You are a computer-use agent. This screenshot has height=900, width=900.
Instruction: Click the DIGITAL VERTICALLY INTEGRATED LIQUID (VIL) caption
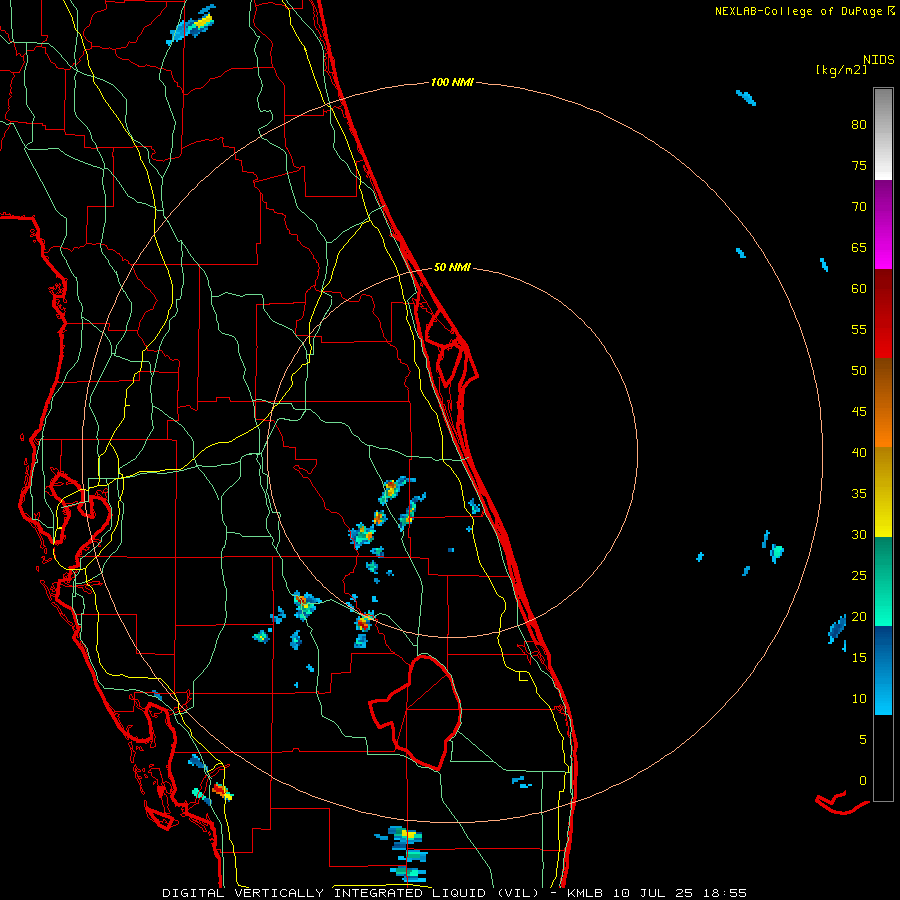tap(350, 893)
